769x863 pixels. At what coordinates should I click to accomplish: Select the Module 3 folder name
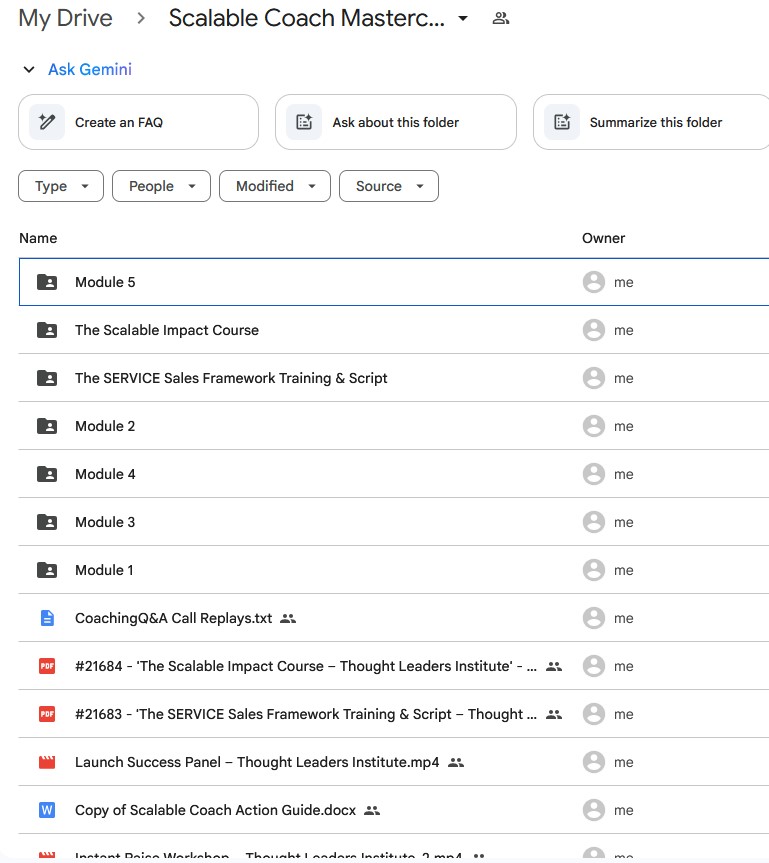tap(105, 522)
